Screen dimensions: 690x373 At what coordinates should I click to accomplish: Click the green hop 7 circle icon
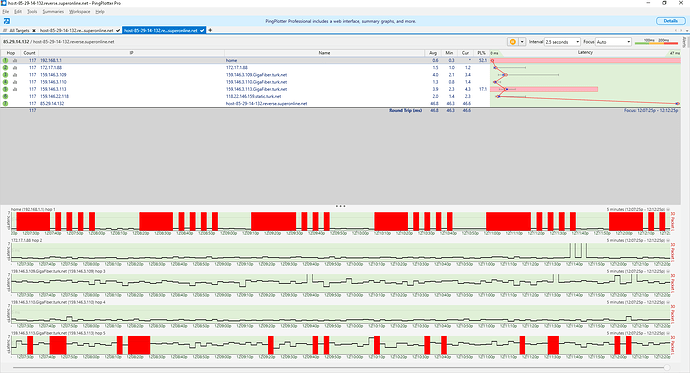(5, 104)
